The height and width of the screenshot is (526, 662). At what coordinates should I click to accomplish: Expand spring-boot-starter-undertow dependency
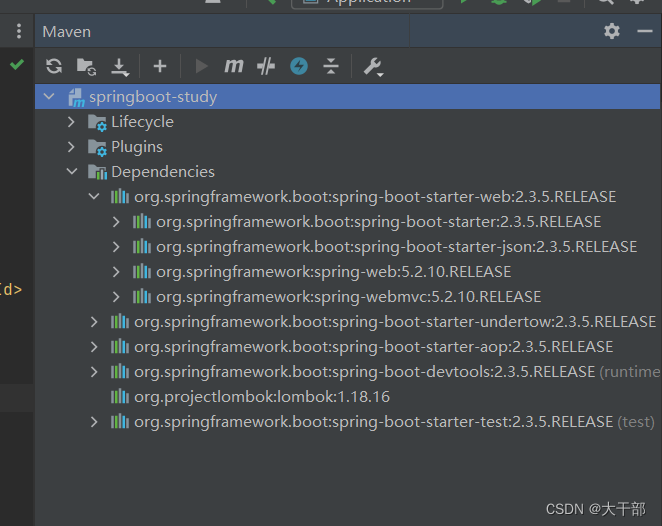94,322
